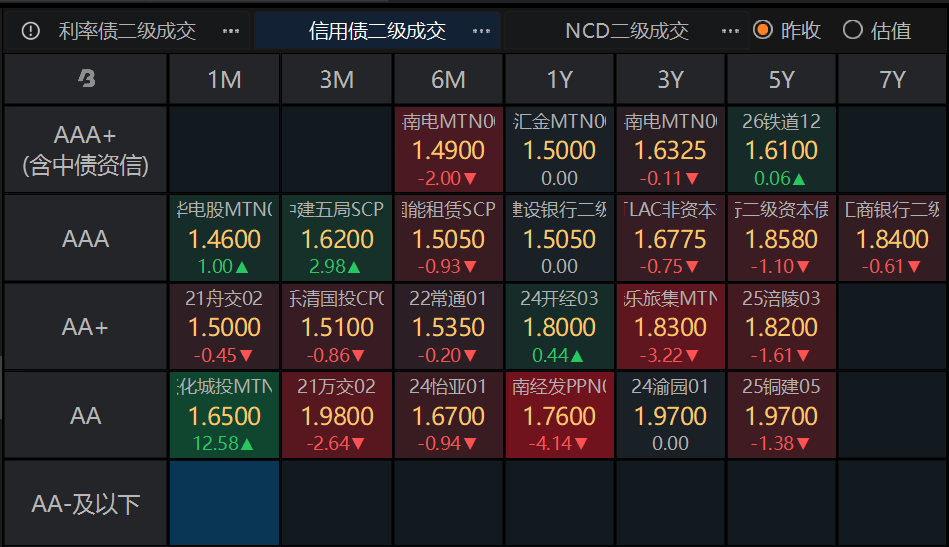This screenshot has height=547, width=949.
Task: Click the 1M column header
Action: [x=225, y=79]
